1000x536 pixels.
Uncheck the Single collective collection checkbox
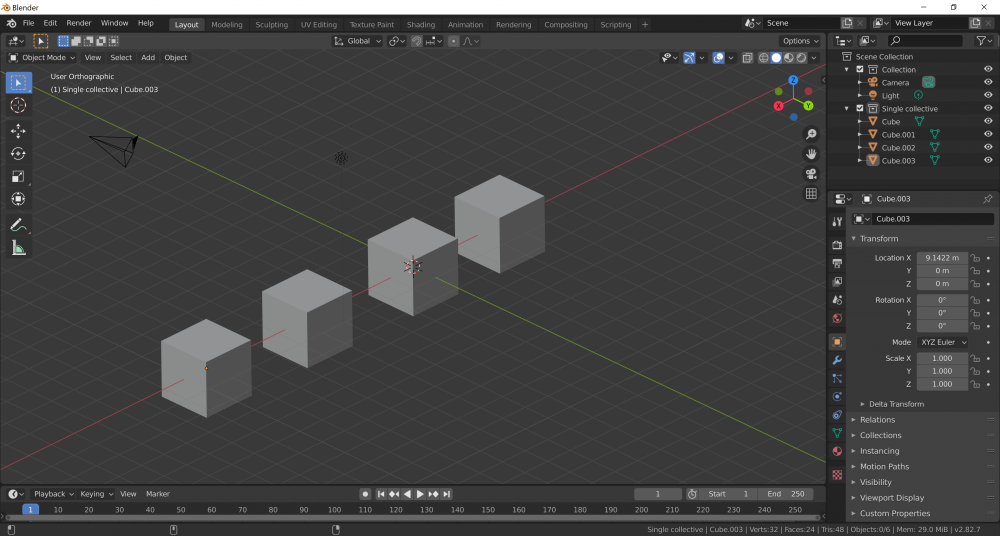(x=858, y=108)
